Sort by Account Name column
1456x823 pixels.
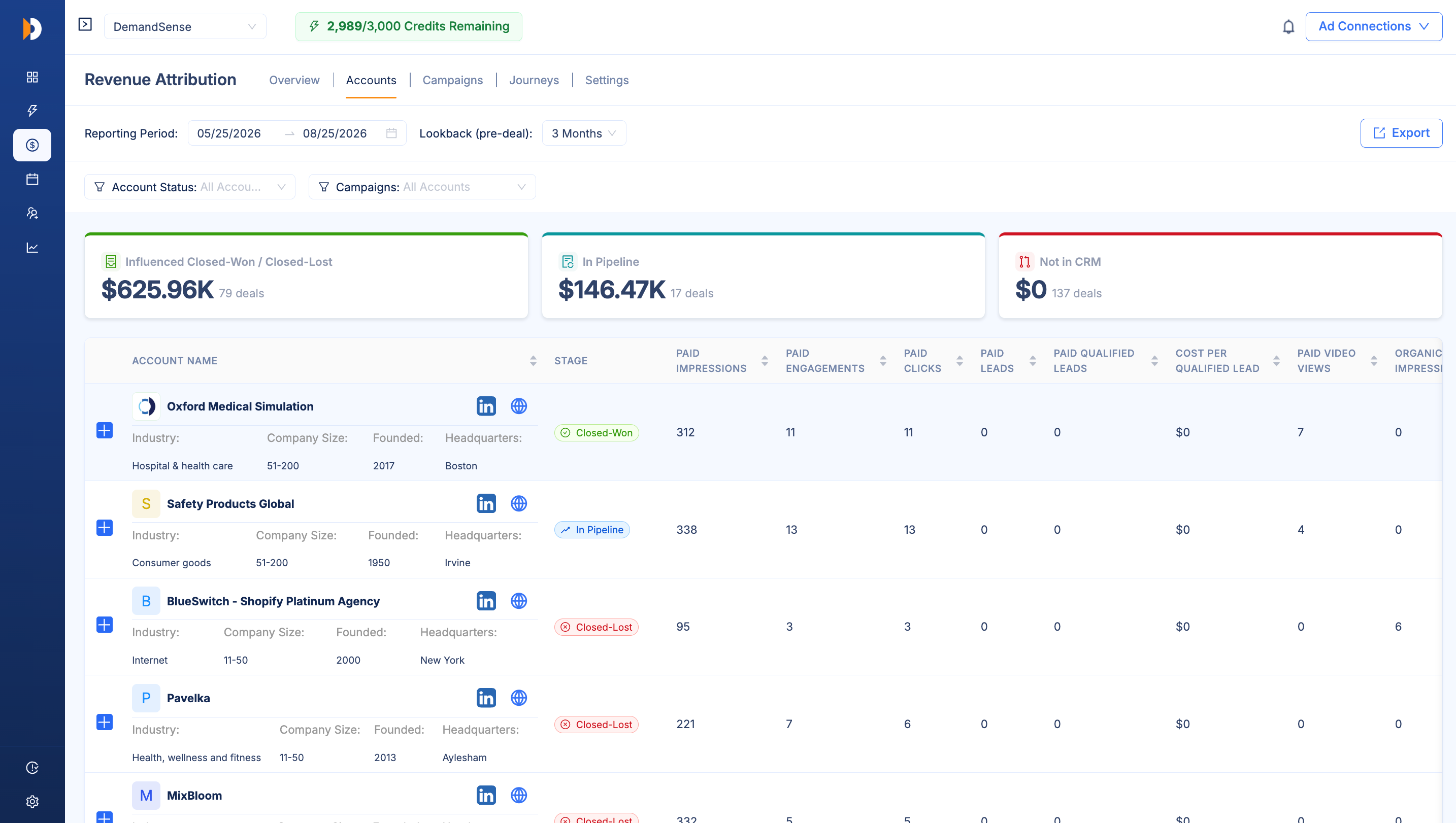tap(533, 361)
